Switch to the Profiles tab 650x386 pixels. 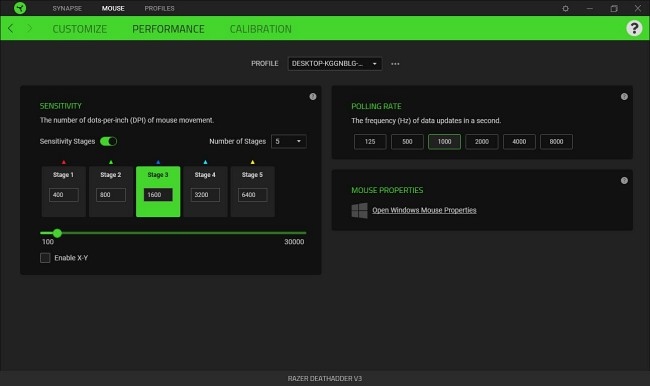coord(160,8)
